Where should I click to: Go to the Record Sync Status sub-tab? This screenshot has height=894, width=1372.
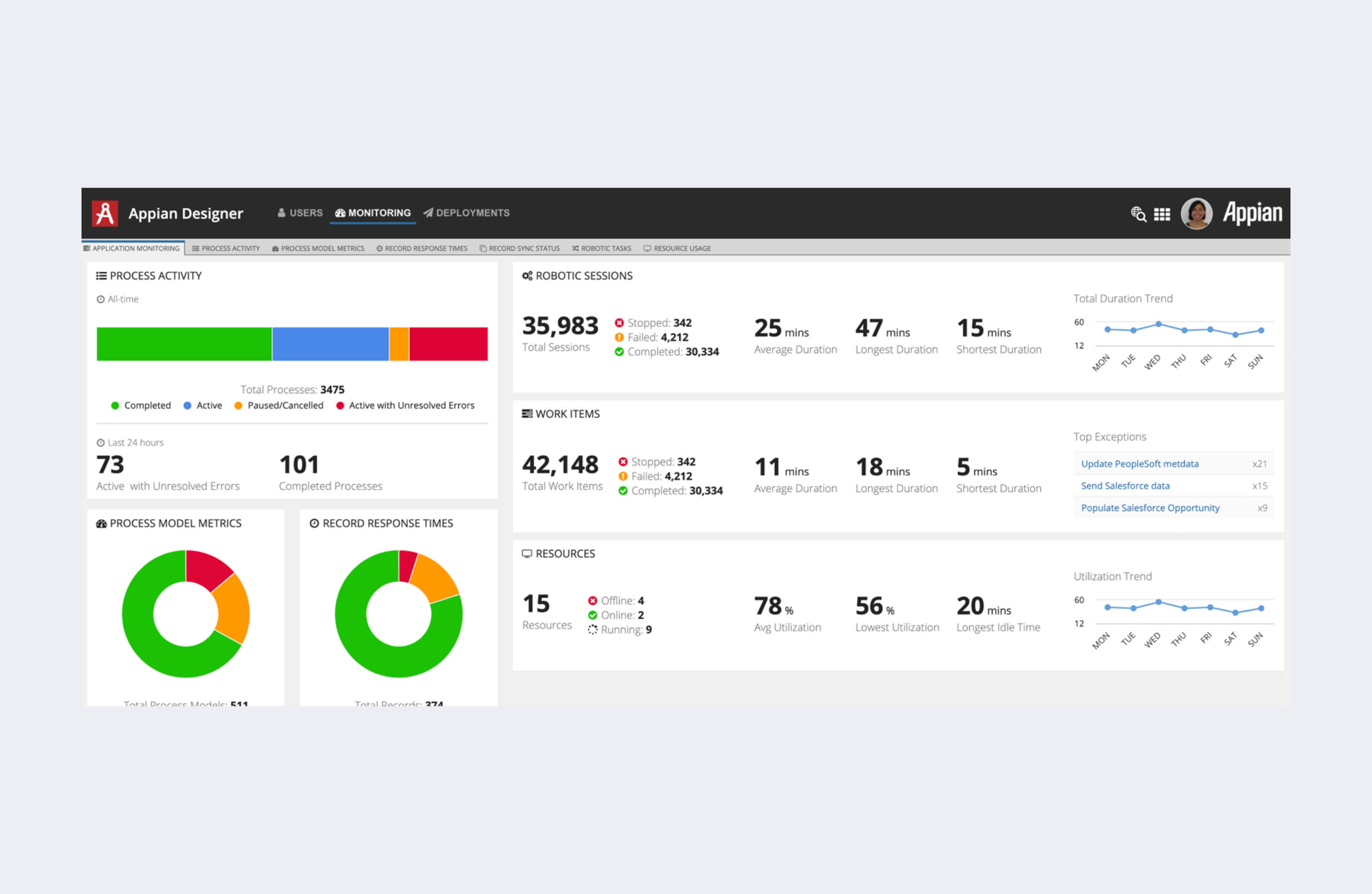click(x=519, y=248)
